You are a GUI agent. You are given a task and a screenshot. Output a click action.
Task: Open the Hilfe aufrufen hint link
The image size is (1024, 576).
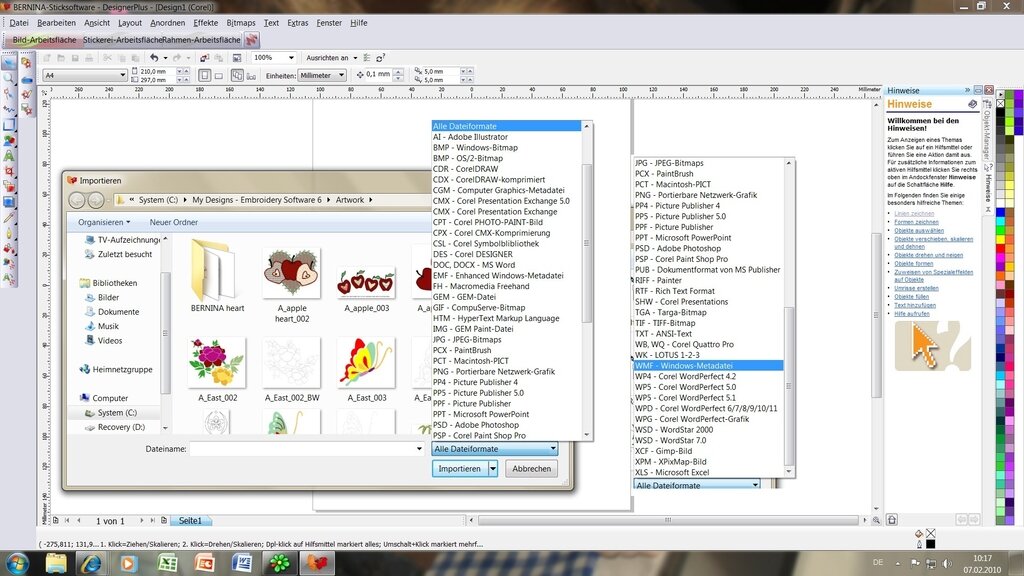point(912,313)
